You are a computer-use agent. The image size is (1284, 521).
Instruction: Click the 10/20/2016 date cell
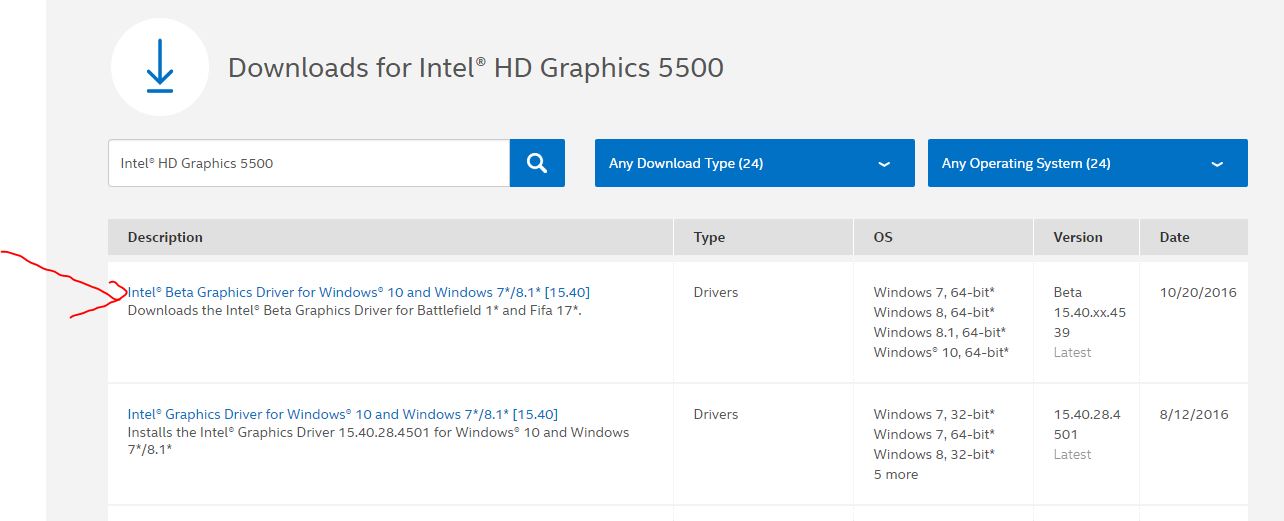tap(1198, 292)
